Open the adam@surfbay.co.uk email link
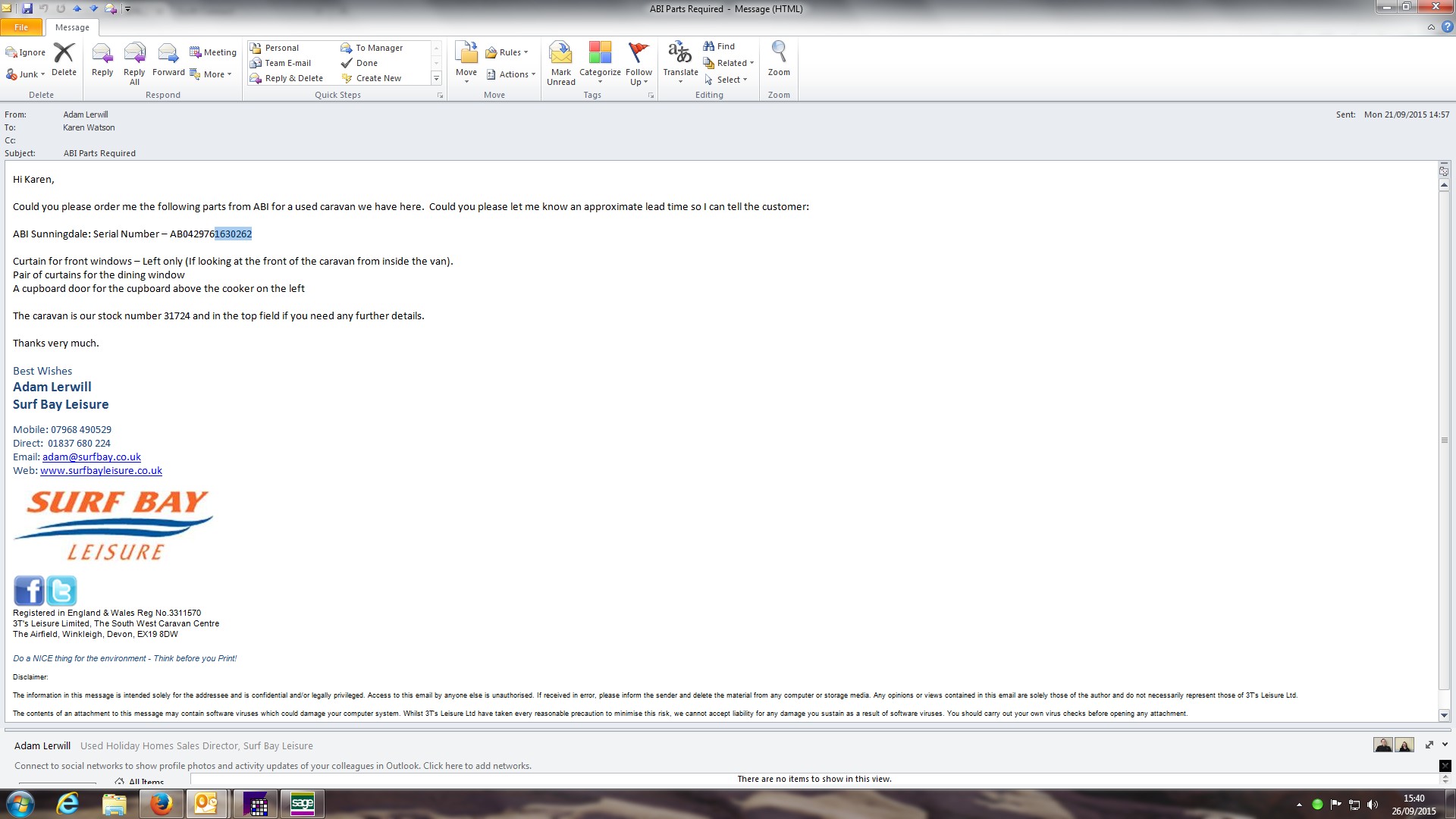 click(x=92, y=457)
